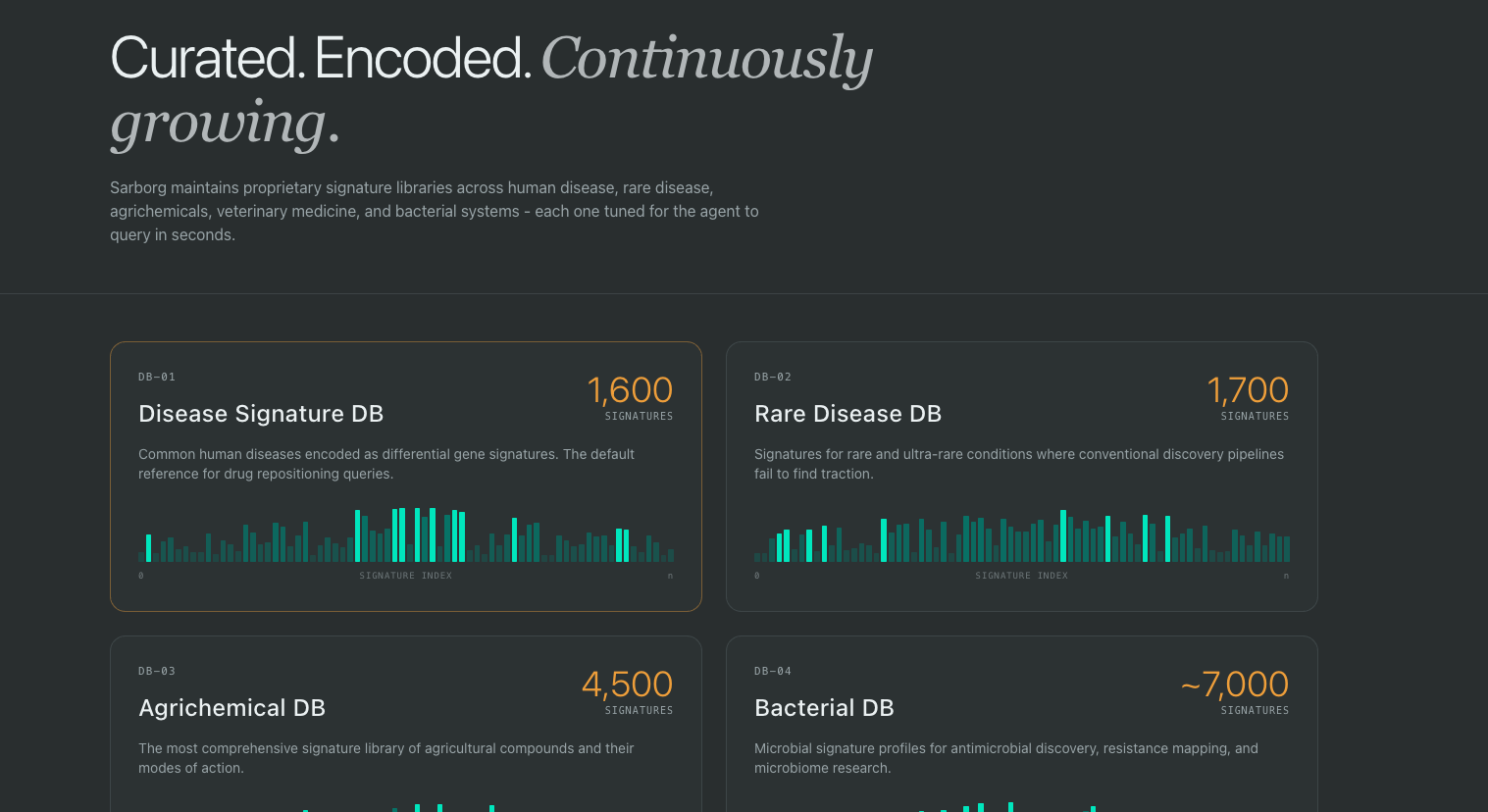Click SIGNATURE INDEX axis label in Rare Disease card
1488x812 pixels.
(x=1022, y=576)
